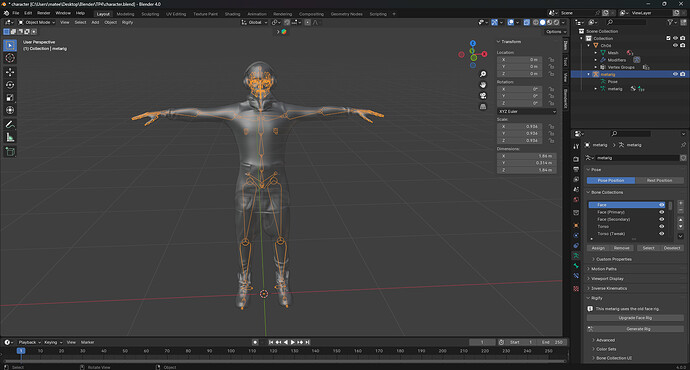The height and width of the screenshot is (370, 690).
Task: Open the Object Mode dropdown
Action: [37, 22]
